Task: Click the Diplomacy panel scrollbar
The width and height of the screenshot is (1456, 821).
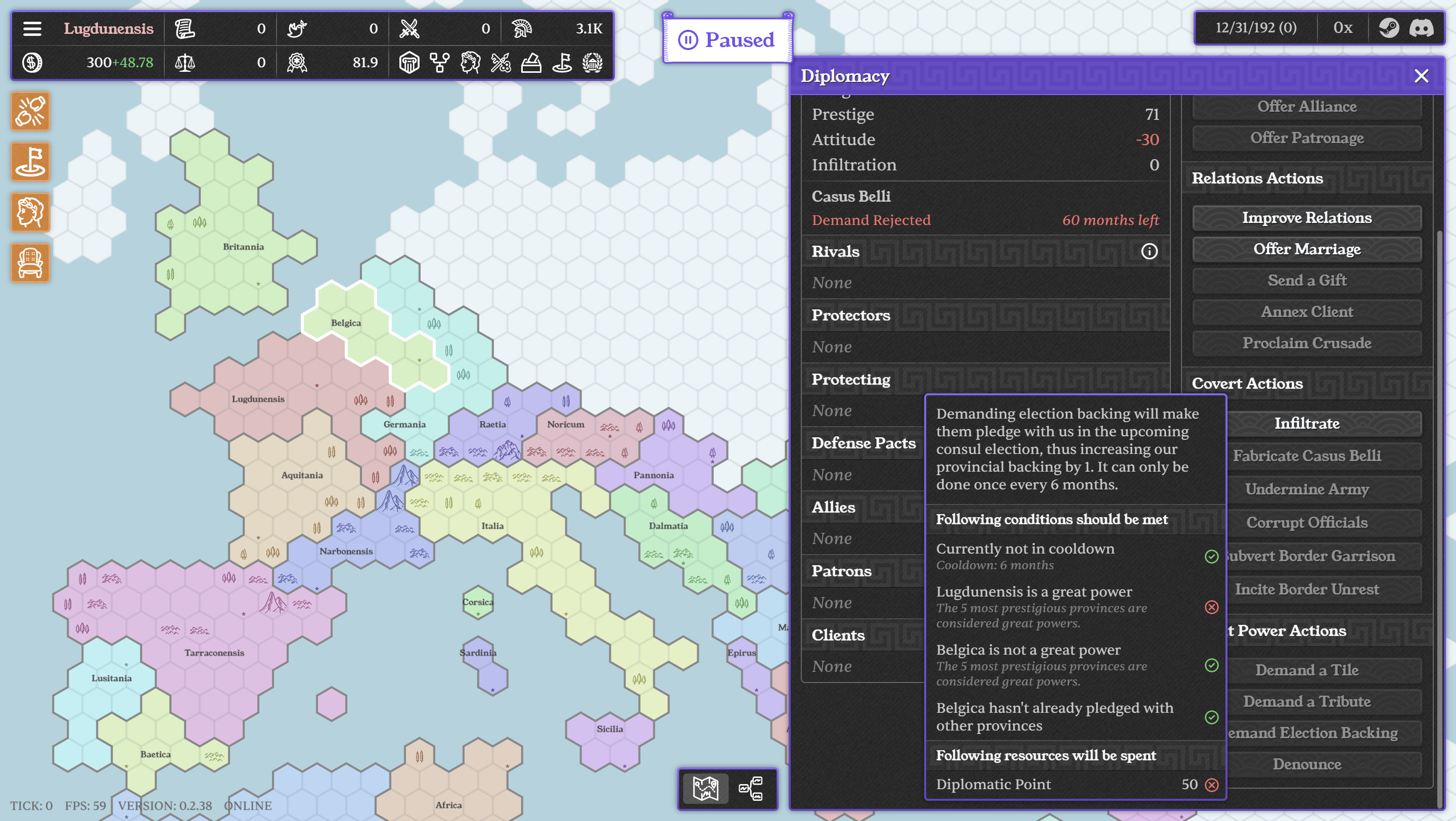Action: pyautogui.click(x=1440, y=509)
